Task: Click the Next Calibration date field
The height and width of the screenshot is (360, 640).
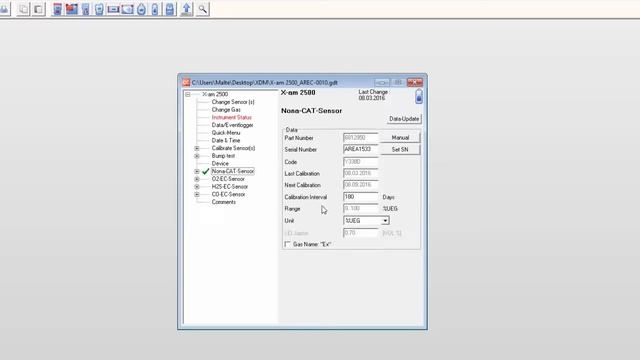Action: click(x=361, y=185)
